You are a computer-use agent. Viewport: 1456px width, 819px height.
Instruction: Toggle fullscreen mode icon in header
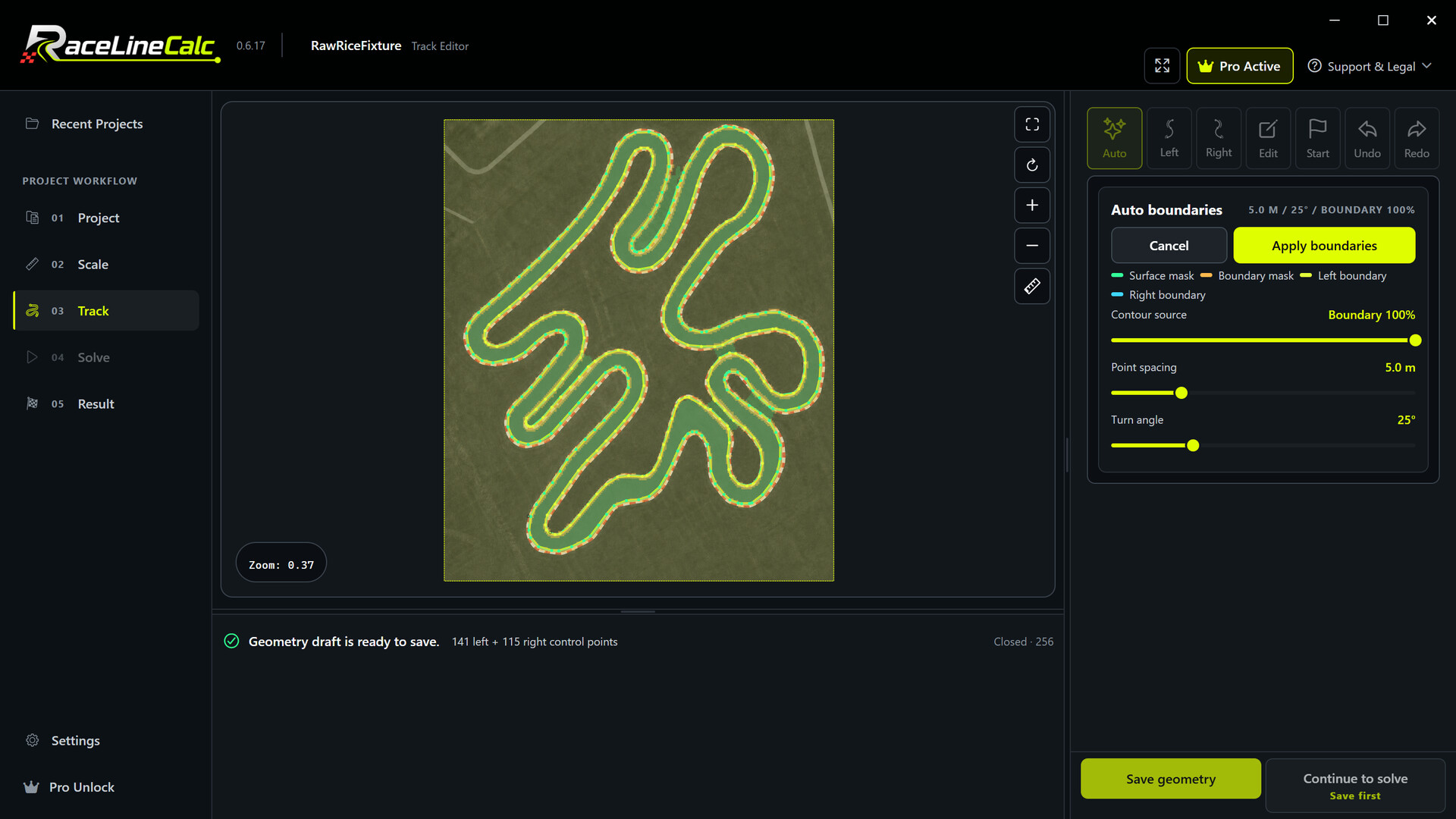1162,66
